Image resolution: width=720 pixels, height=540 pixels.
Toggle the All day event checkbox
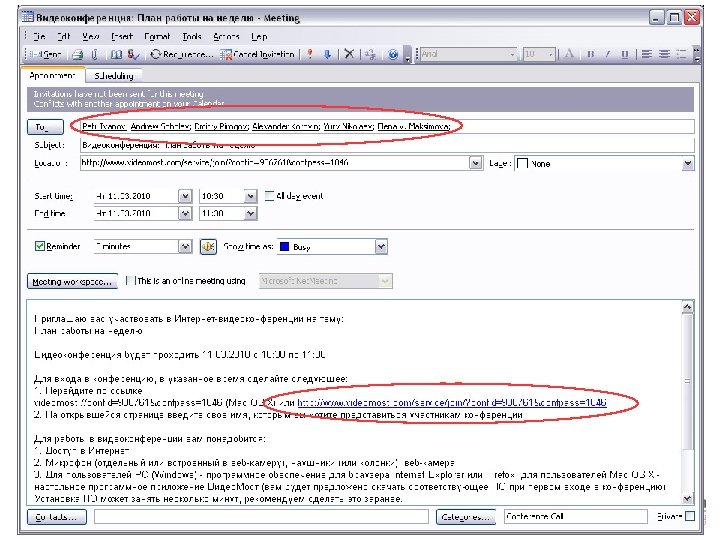pyautogui.click(x=269, y=196)
